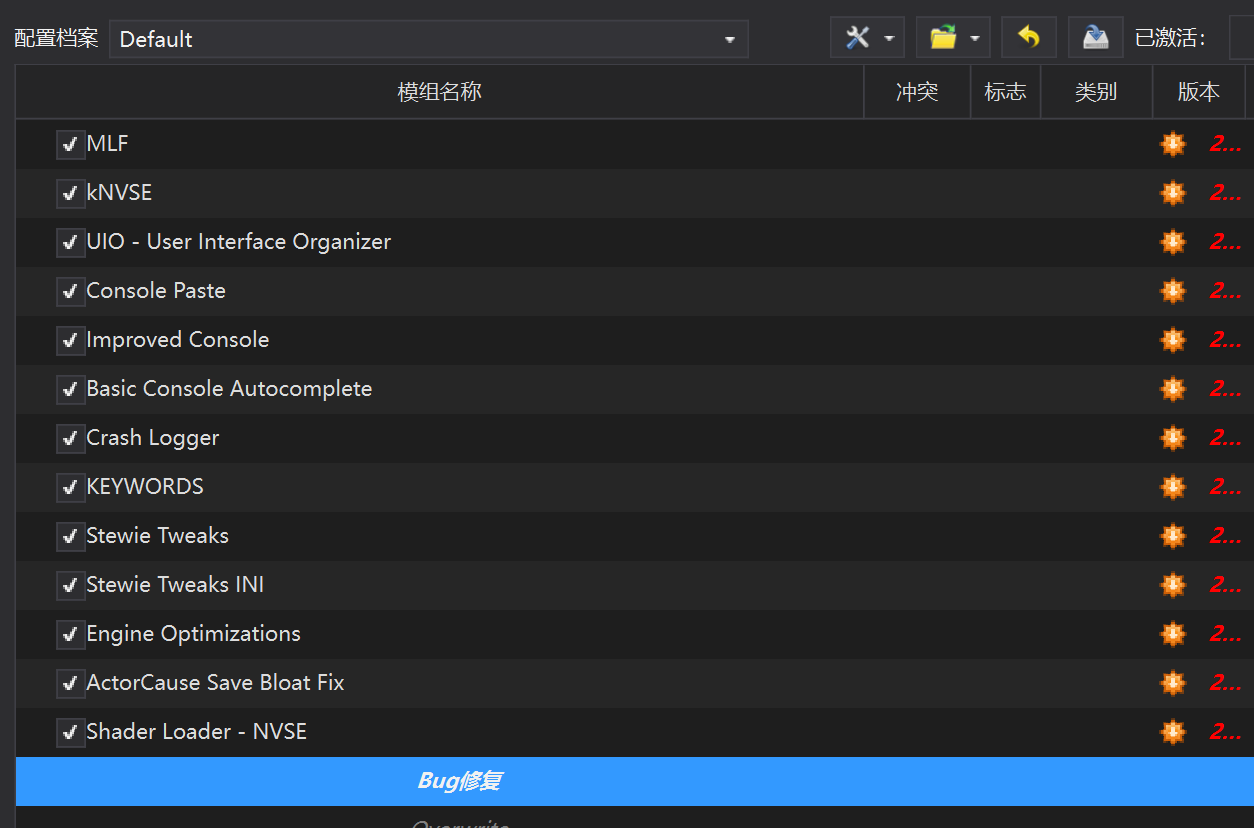Click the create backup icon
Screen dimensions: 1254x828
[x=1095, y=38]
